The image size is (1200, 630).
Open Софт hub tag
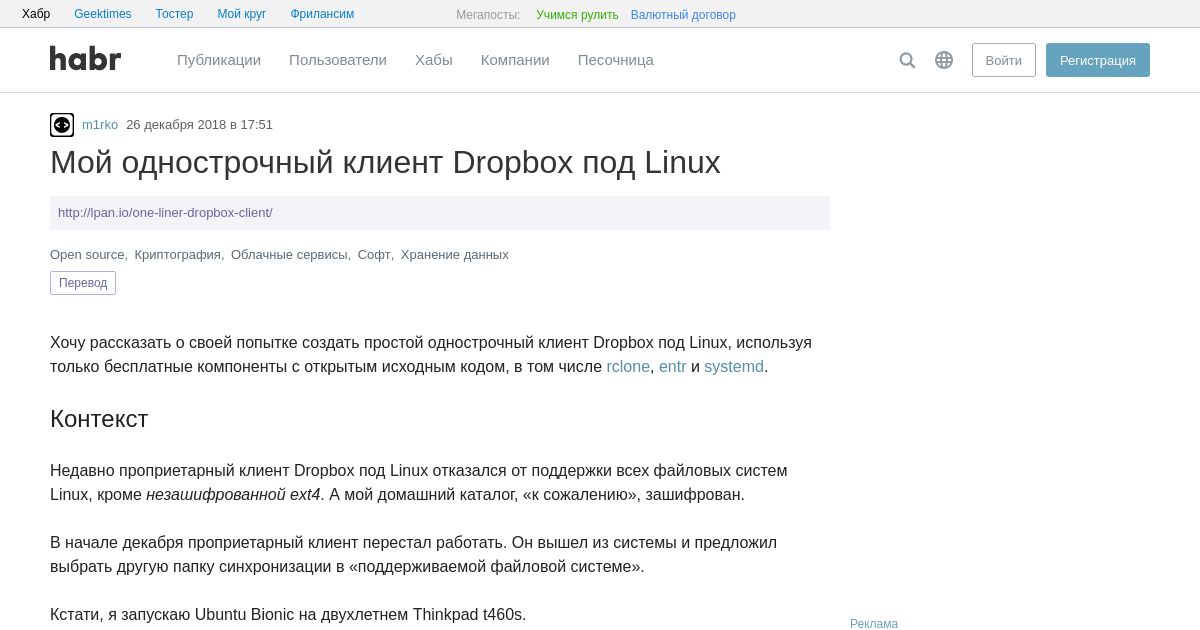coord(374,255)
